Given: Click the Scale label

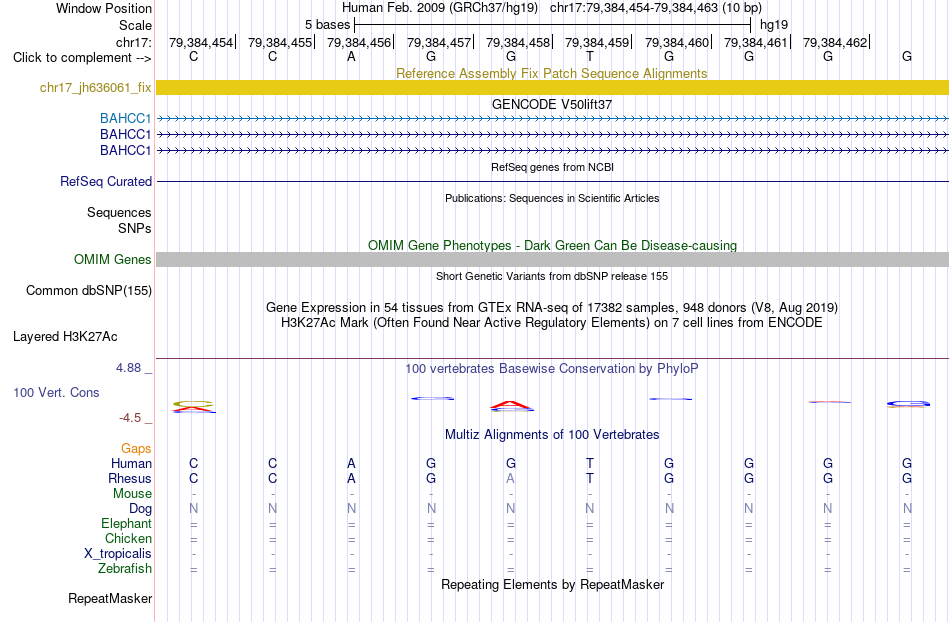Looking at the screenshot, I should coord(135,25).
